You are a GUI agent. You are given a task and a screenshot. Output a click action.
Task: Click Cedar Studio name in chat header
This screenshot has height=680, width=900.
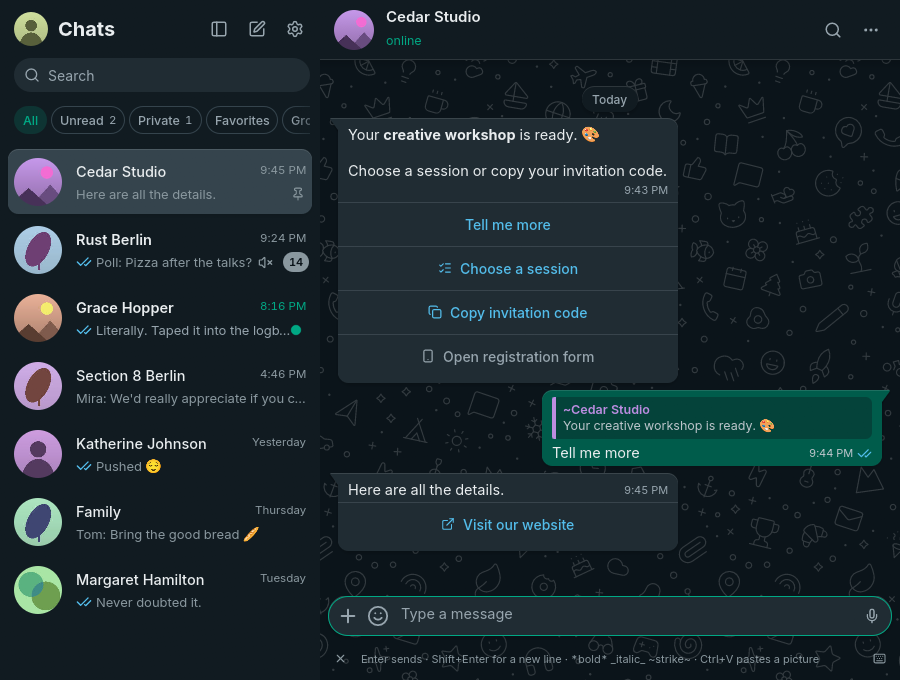[433, 17]
